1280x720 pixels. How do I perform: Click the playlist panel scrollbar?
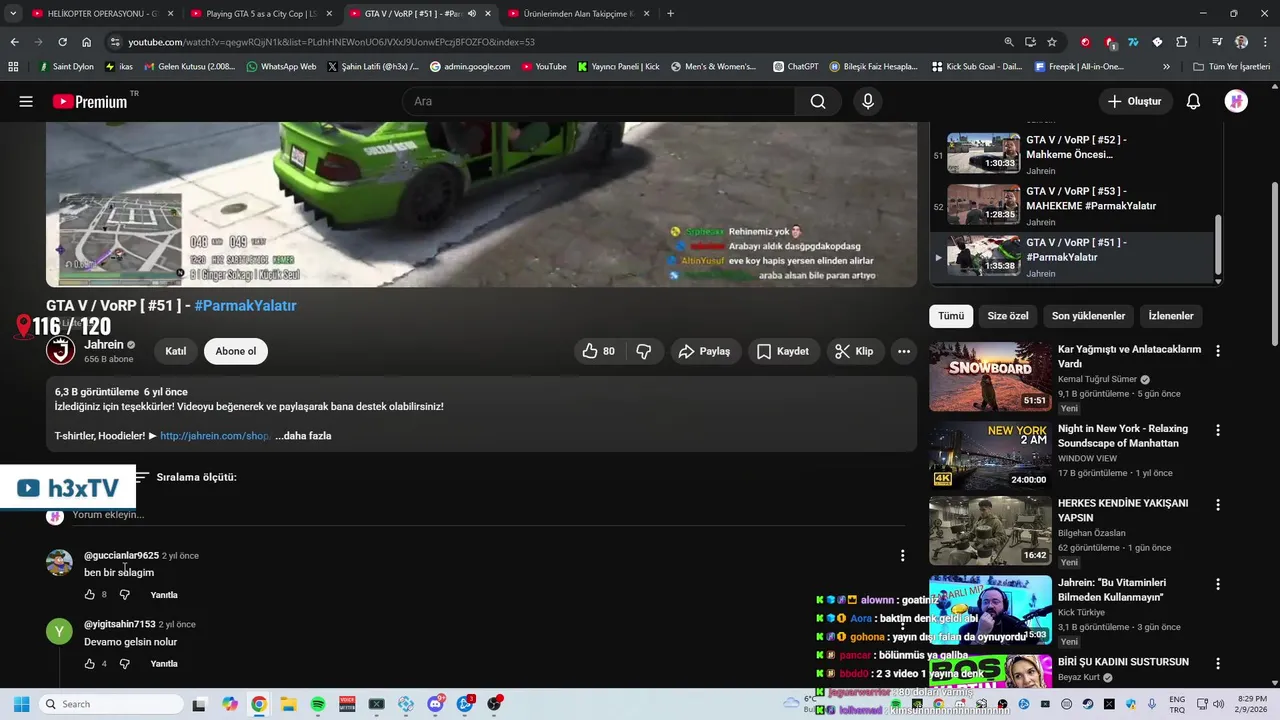coord(1217,245)
